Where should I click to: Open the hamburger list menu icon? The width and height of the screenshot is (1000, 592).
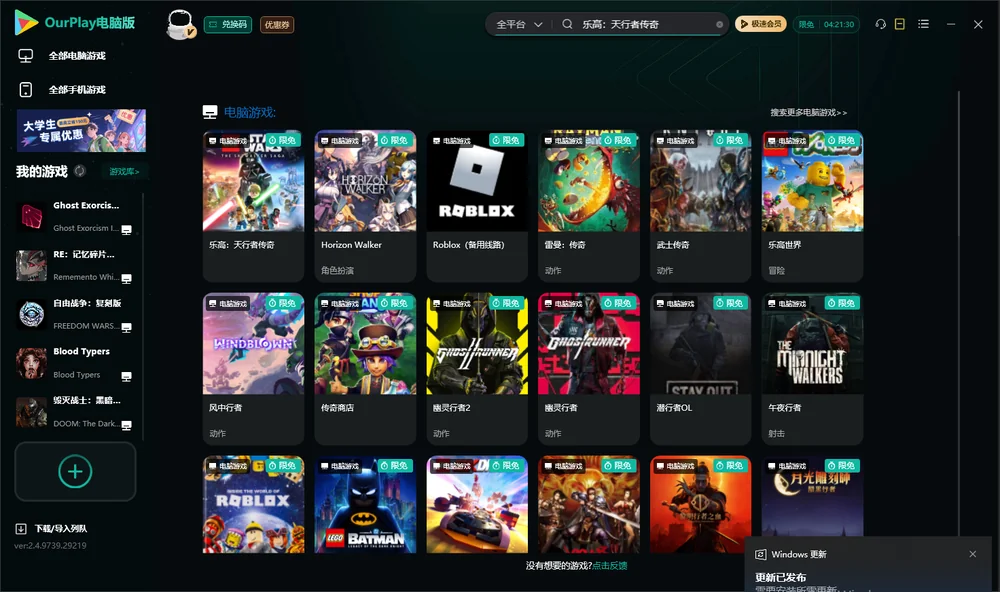pyautogui.click(x=923, y=24)
